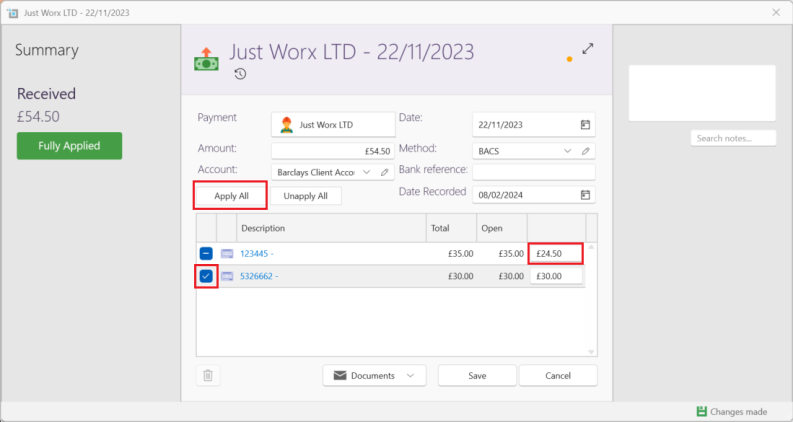The height and width of the screenshot is (422, 793).
Task: Click the table scrollbar down arrow
Action: 591,352
